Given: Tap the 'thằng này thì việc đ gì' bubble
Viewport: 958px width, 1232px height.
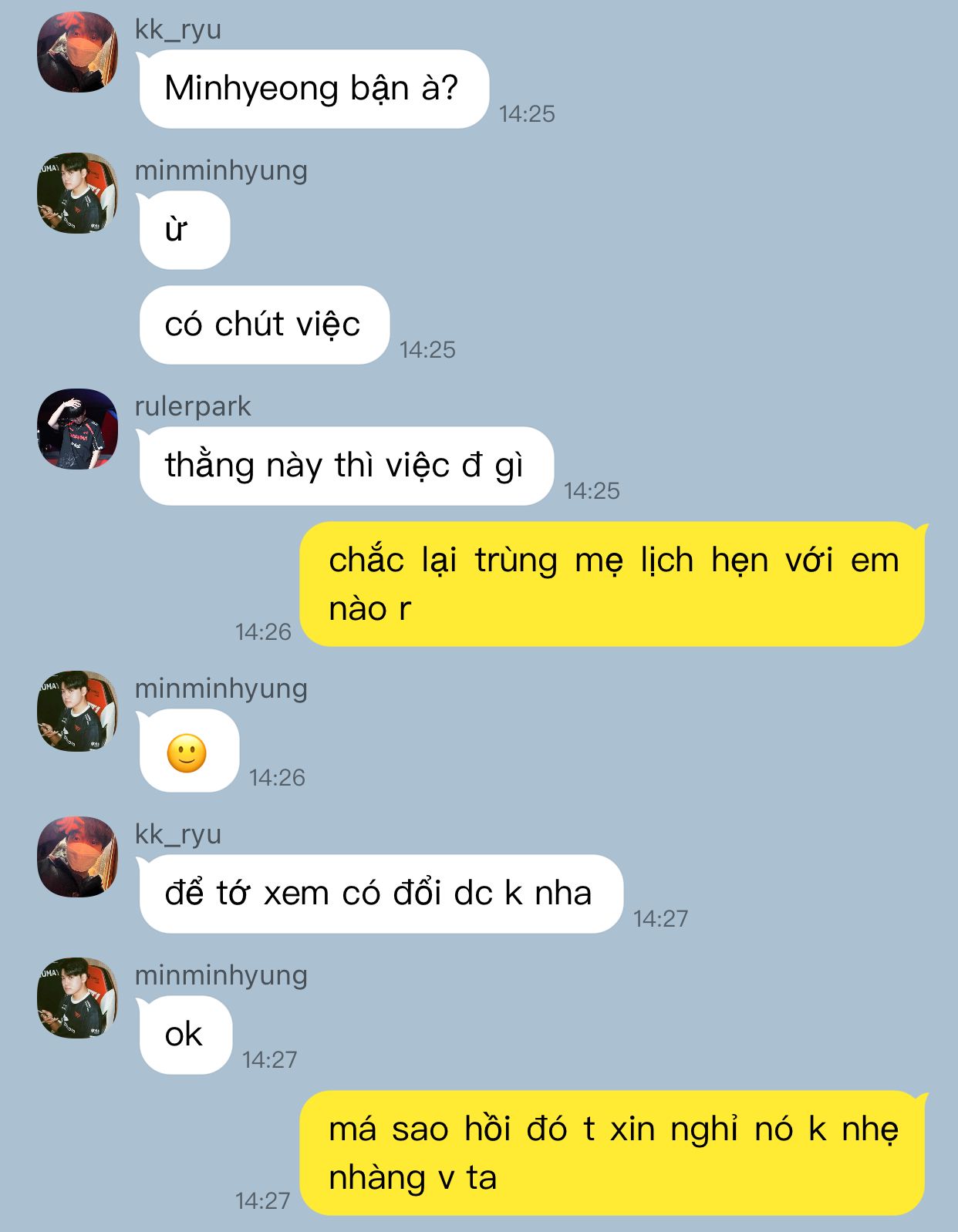Looking at the screenshot, I should coord(346,466).
